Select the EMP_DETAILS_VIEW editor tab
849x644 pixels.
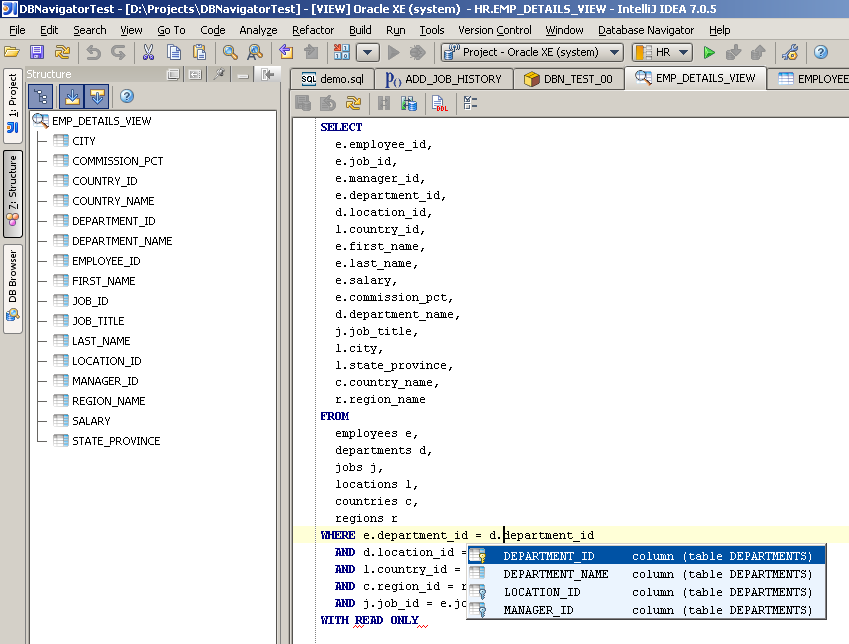click(x=695, y=79)
